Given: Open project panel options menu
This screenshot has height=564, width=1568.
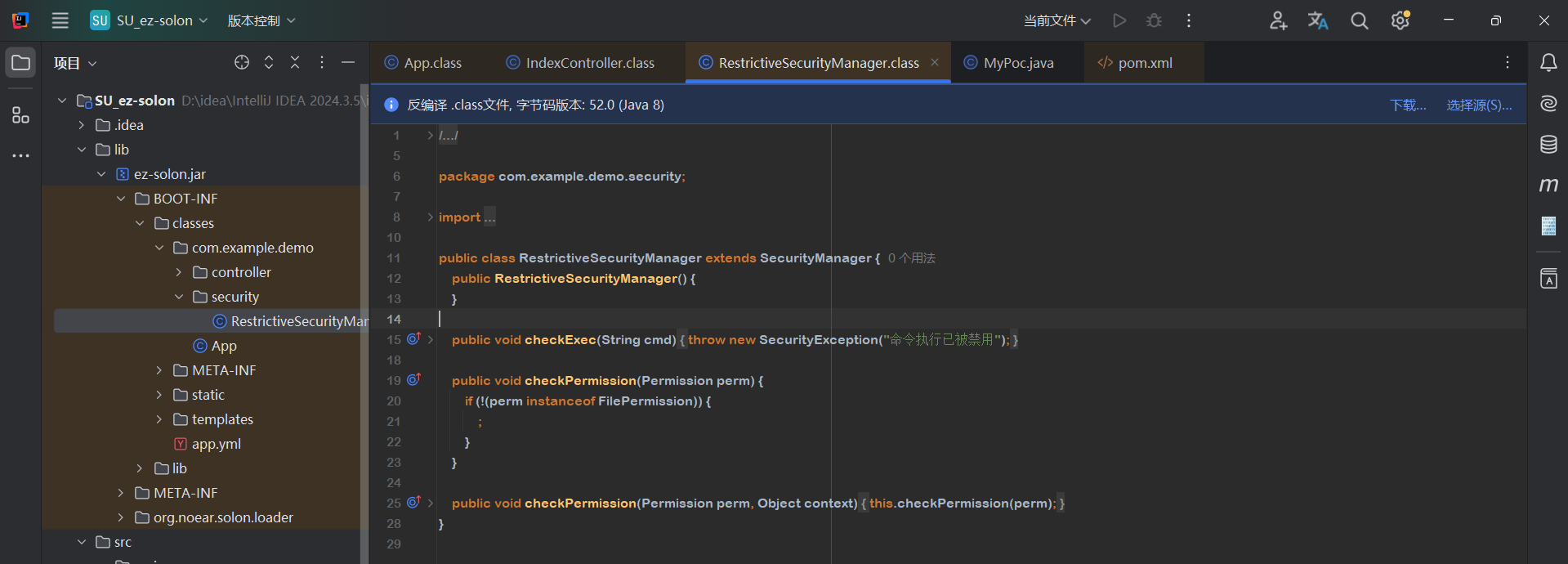Looking at the screenshot, I should click(322, 62).
